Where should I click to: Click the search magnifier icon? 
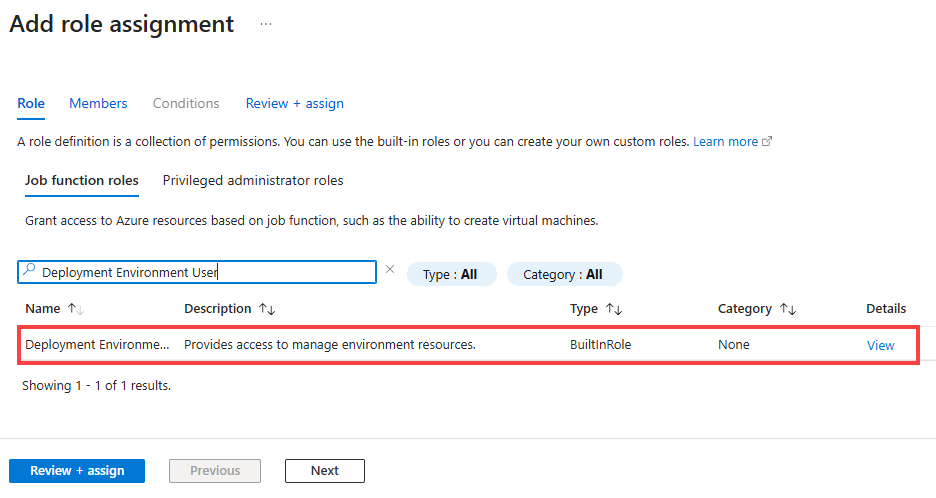(29, 271)
